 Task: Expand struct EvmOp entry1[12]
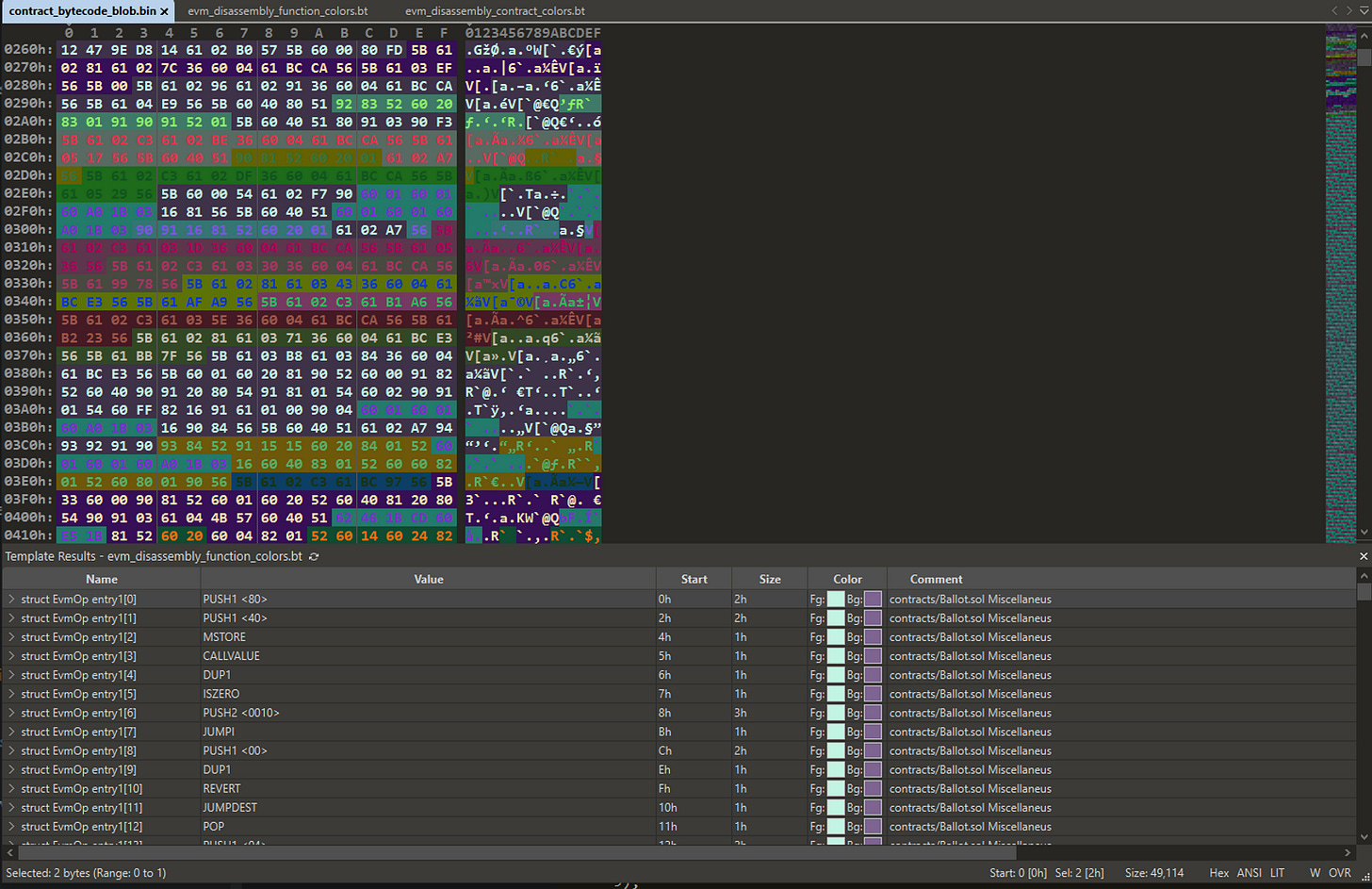(x=11, y=826)
